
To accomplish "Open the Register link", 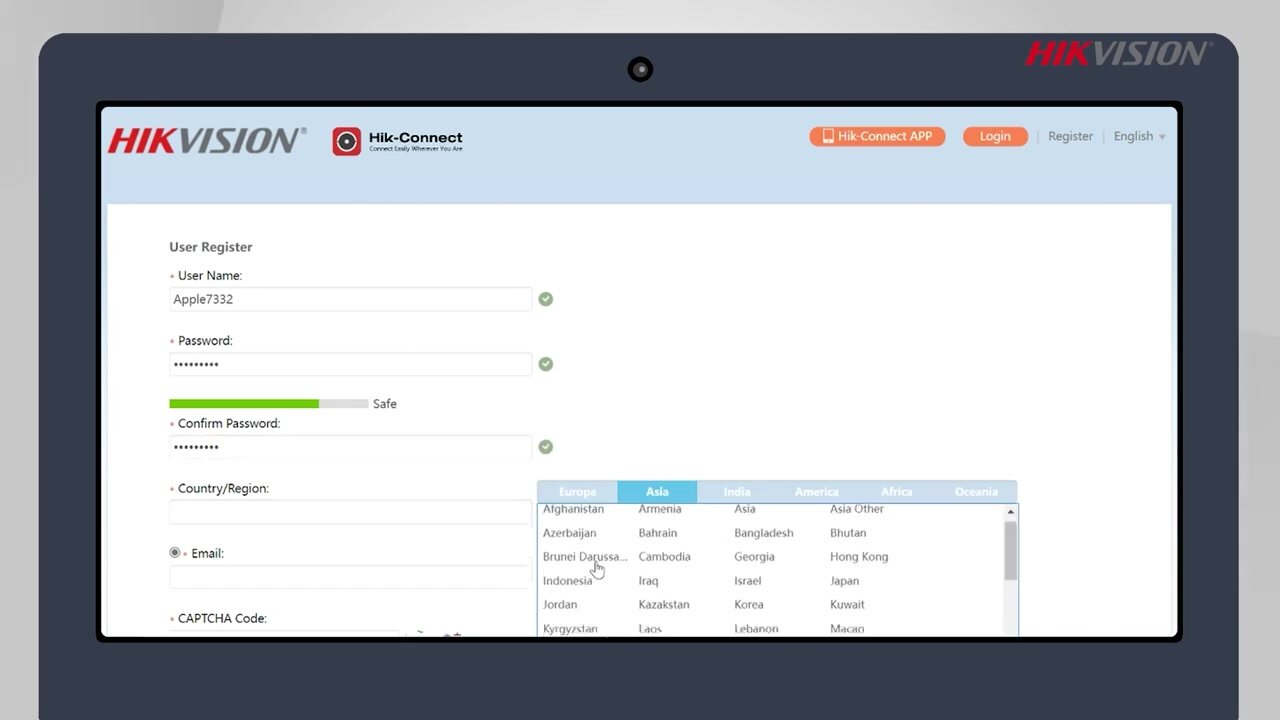I will coord(1070,136).
